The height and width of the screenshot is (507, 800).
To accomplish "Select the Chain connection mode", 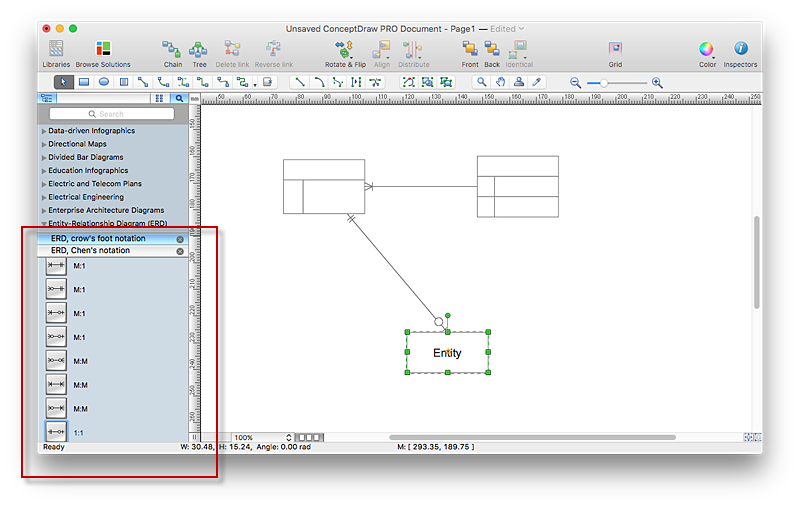I will pos(172,54).
